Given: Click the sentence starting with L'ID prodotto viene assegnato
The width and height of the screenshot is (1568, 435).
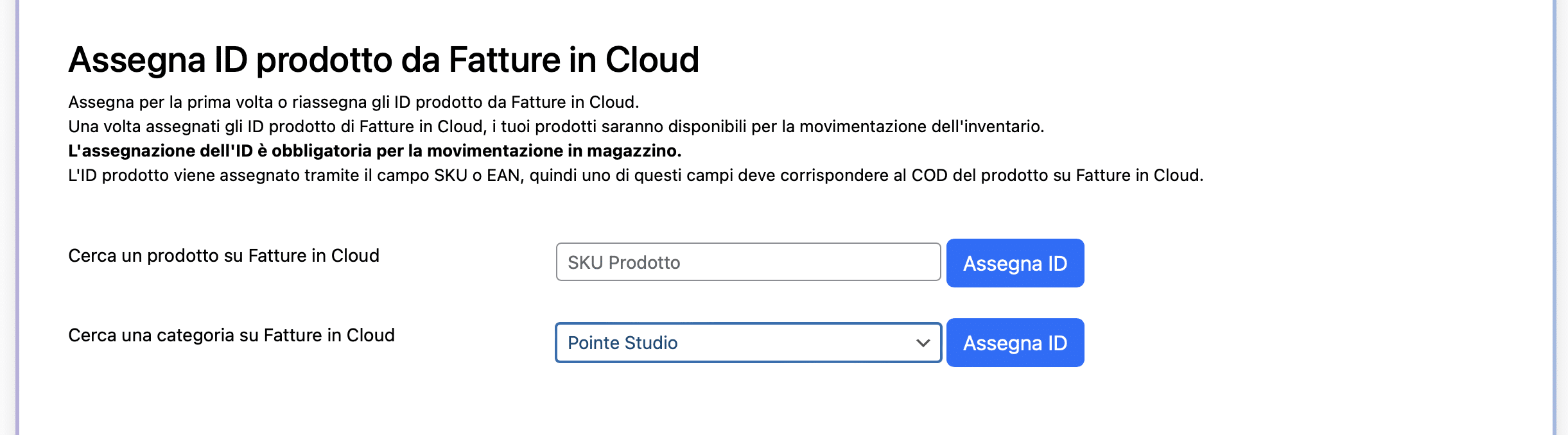Looking at the screenshot, I should click(636, 175).
